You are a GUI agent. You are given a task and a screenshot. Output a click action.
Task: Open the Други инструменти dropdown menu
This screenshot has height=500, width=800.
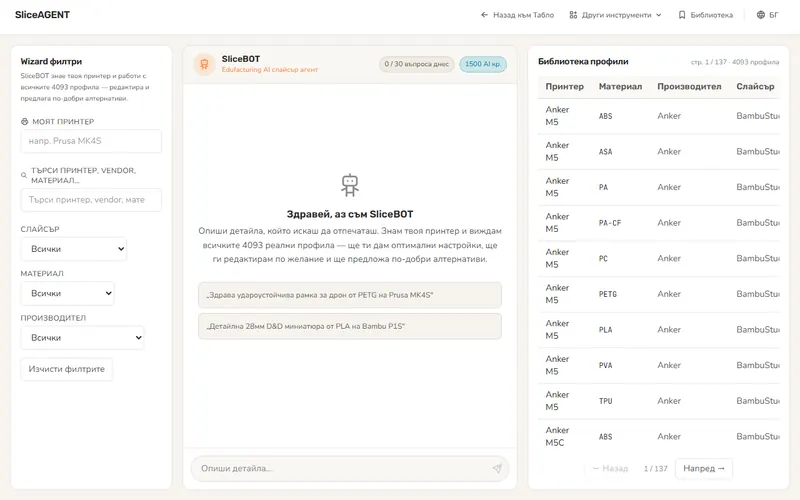coord(615,15)
